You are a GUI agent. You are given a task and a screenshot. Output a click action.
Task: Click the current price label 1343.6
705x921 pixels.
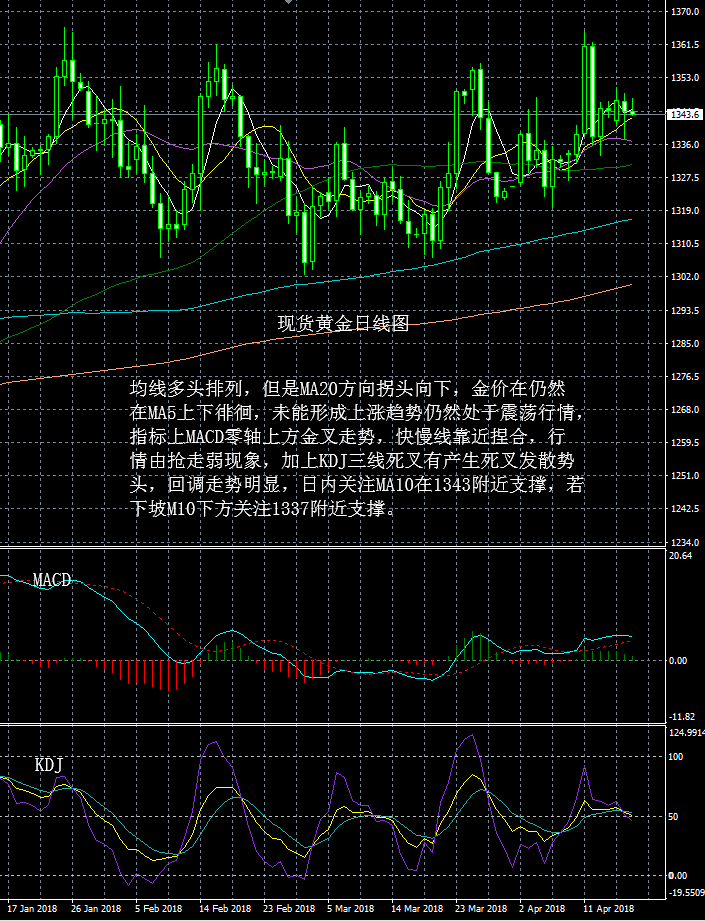pos(684,115)
